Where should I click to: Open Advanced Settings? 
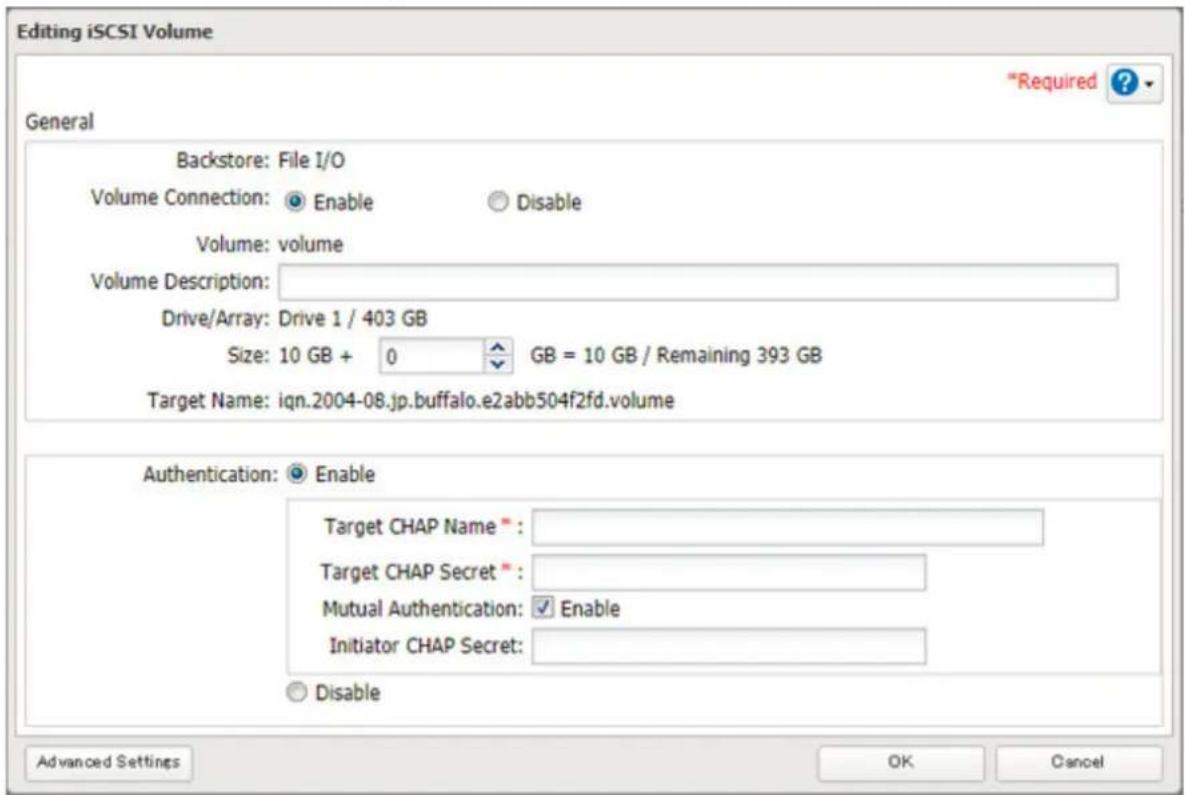pos(108,762)
